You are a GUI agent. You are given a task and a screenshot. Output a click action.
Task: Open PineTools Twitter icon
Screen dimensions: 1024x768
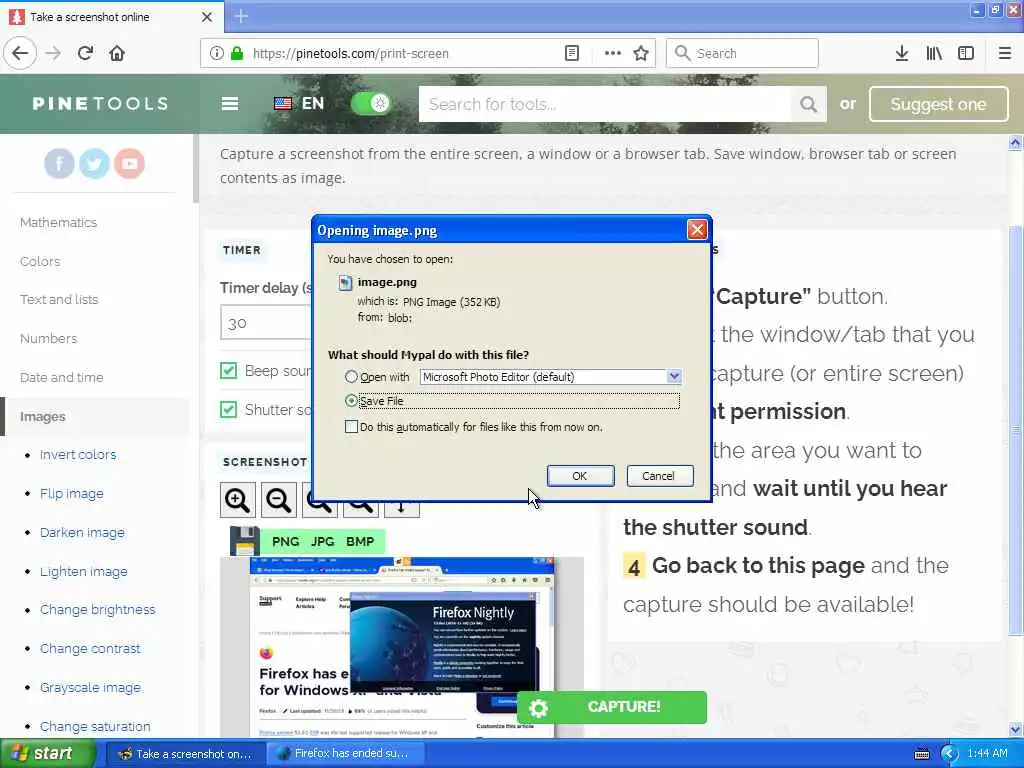pos(94,163)
